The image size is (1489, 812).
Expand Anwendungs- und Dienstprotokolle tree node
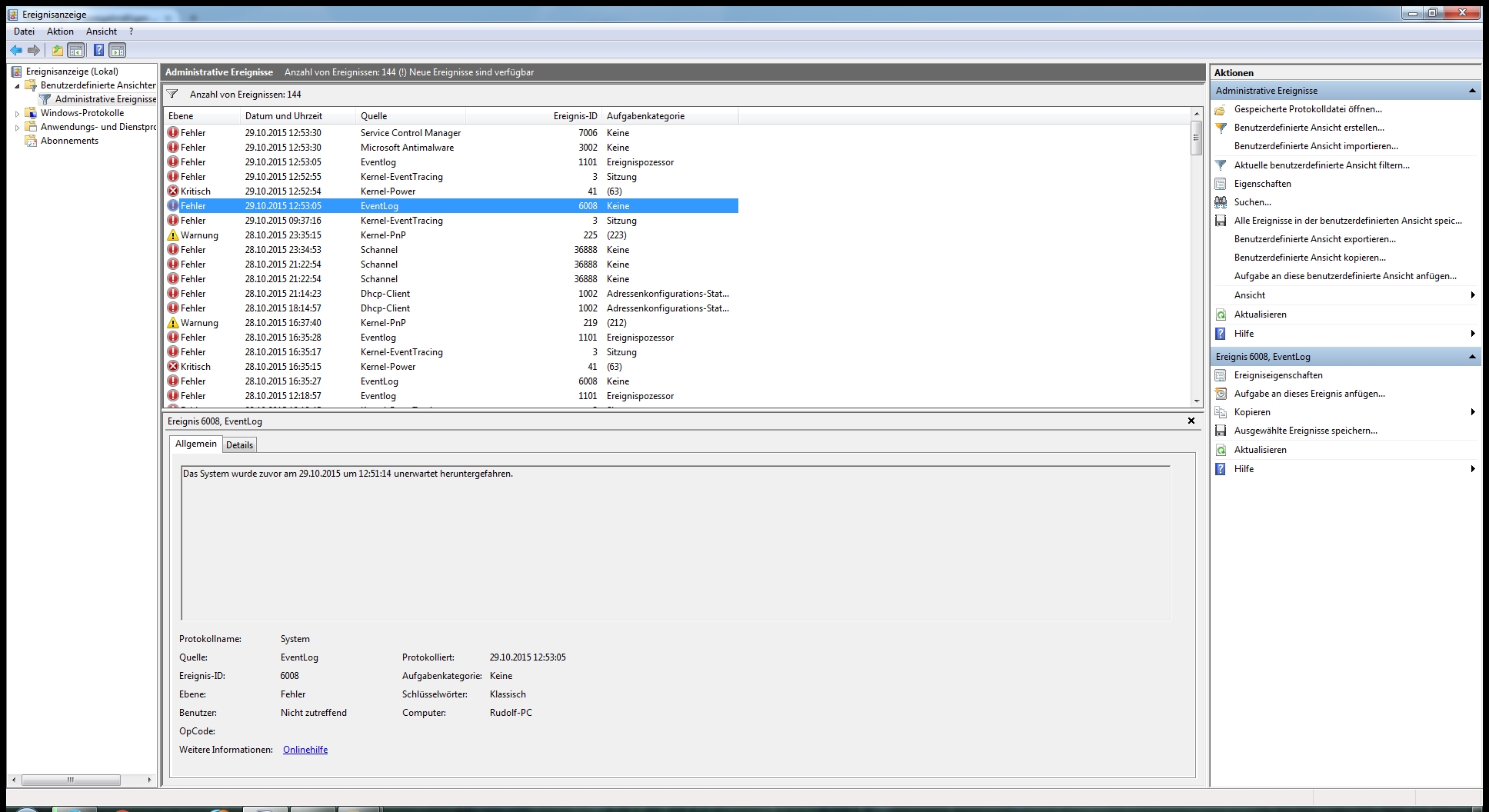coord(18,128)
